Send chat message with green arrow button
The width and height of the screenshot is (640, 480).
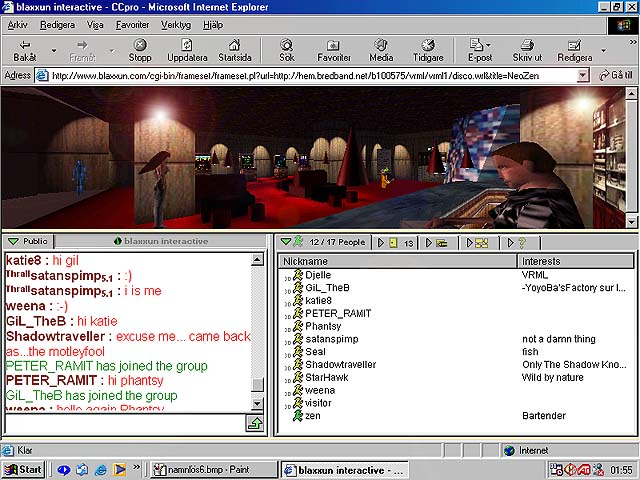(x=255, y=423)
